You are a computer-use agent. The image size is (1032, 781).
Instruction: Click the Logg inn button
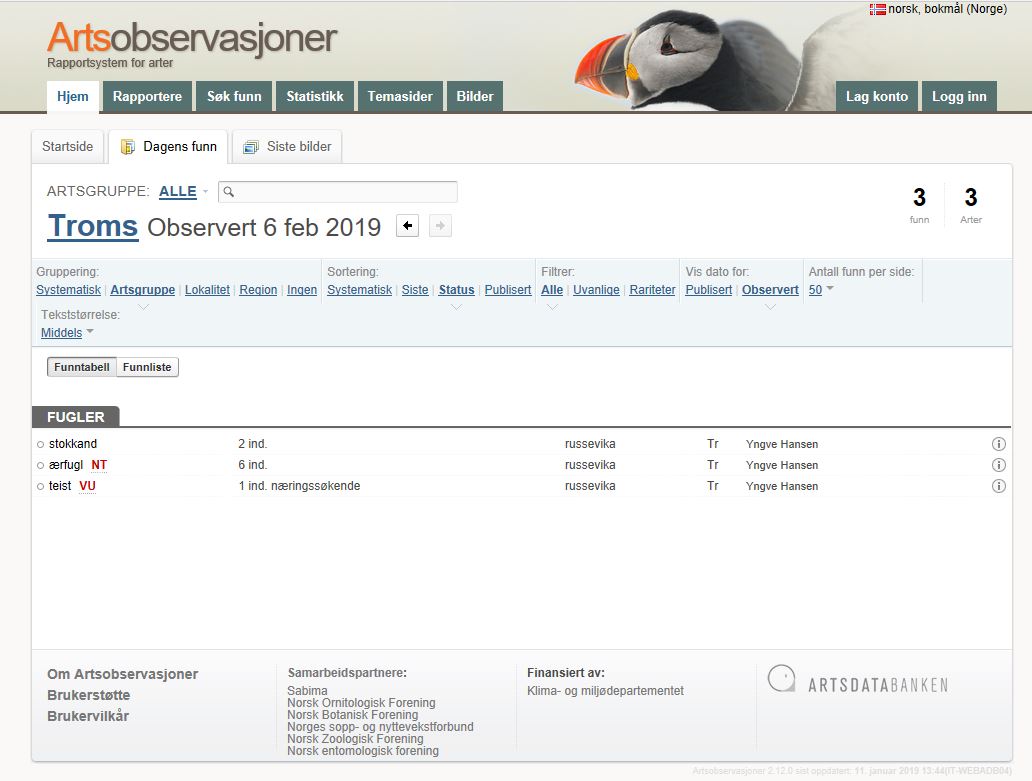[959, 96]
